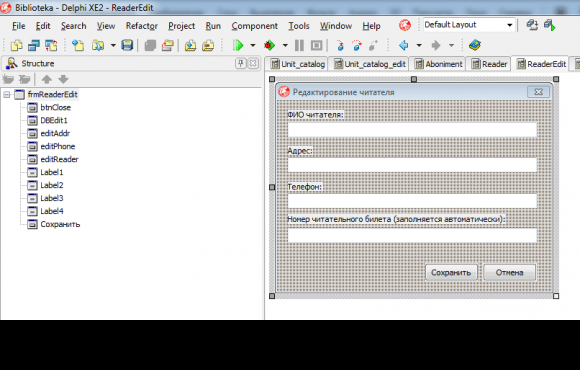
Task: Pin the Structure panel with pushpin icon
Action: click(x=240, y=63)
